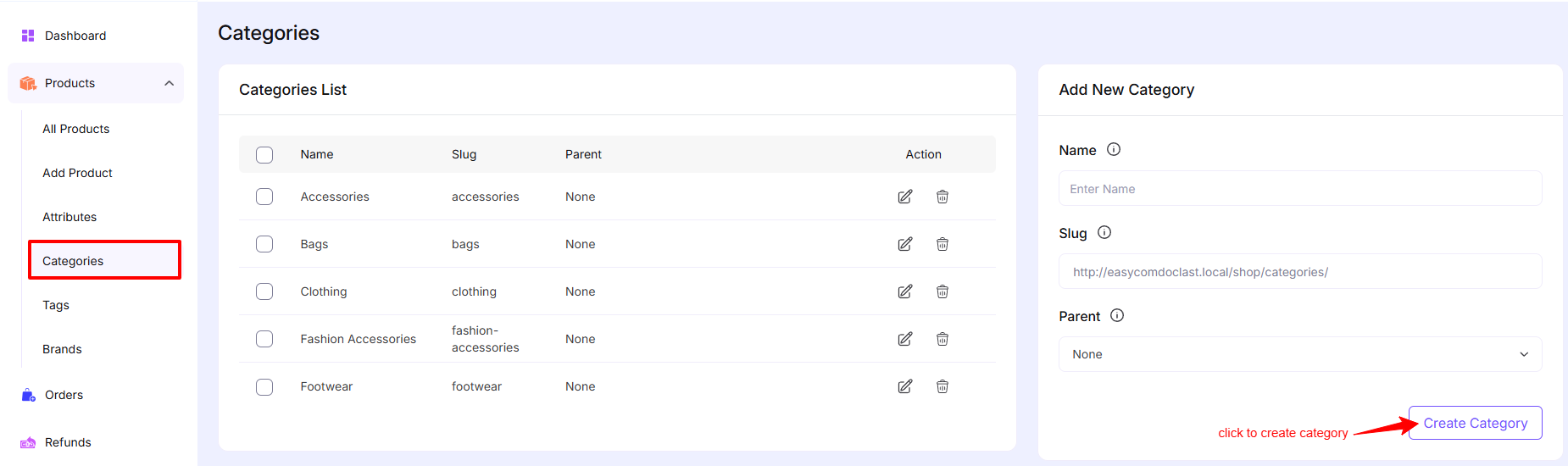Delete the Fashion Accessories category

(942, 339)
